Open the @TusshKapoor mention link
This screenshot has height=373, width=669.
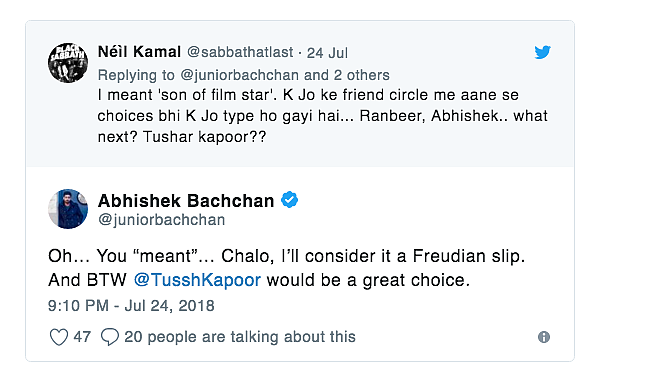(197, 280)
